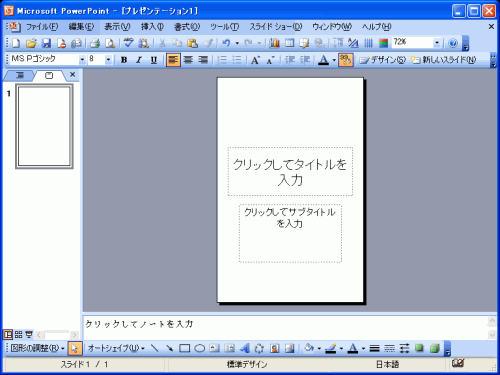Toggle the Select Objects pointer tool
The width and height of the screenshot is (500, 375).
click(x=75, y=348)
